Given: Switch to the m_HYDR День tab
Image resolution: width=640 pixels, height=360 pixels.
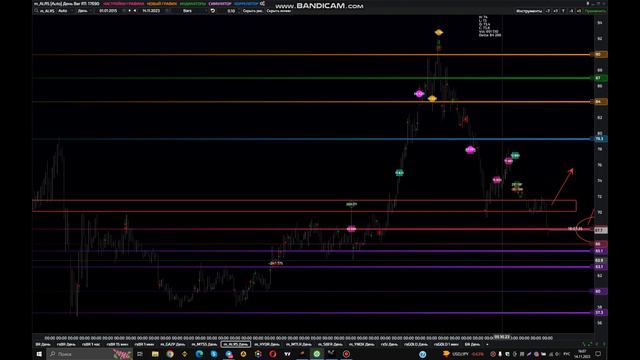Looking at the screenshot, I should [x=267, y=344].
